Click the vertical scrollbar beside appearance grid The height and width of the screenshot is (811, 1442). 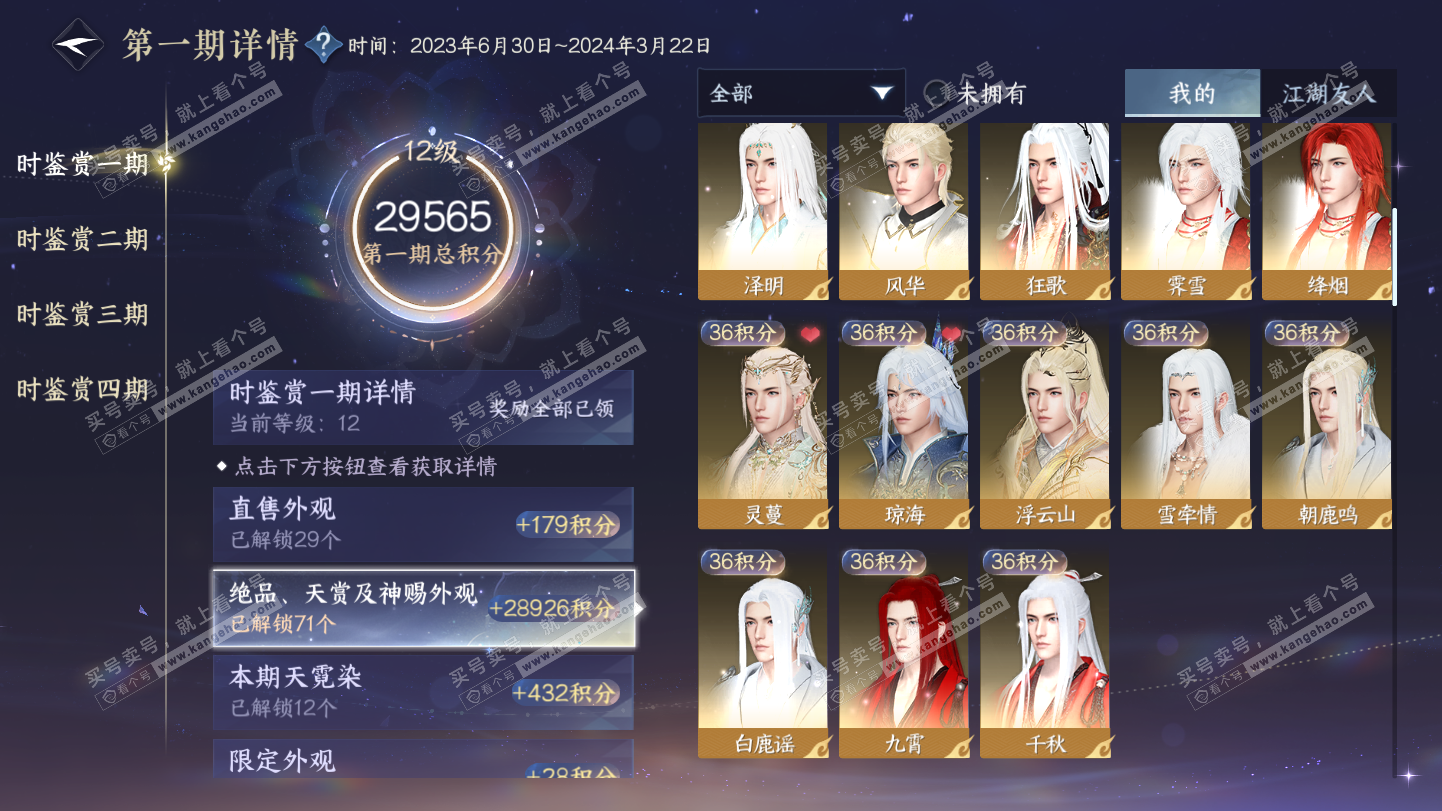pyautogui.click(x=1394, y=257)
